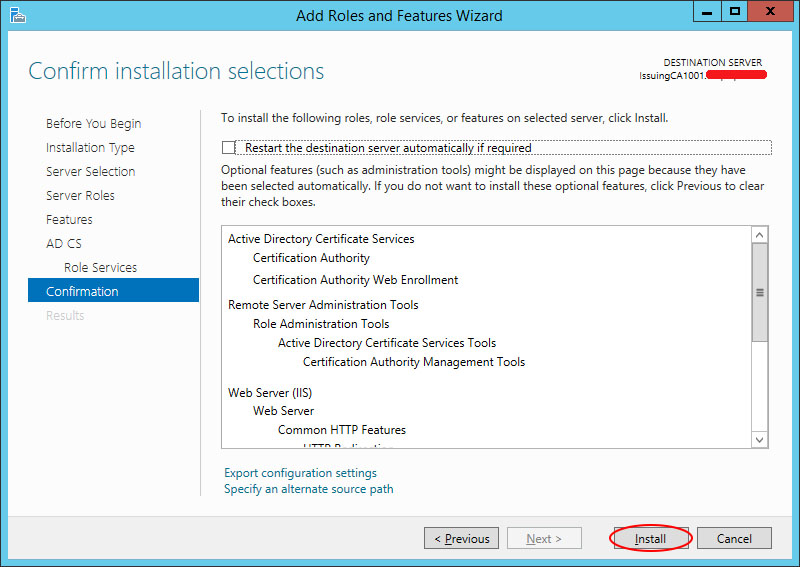Select Certification Authority Web Enrollment entry
Screen dimensions: 800x567
tap(356, 280)
